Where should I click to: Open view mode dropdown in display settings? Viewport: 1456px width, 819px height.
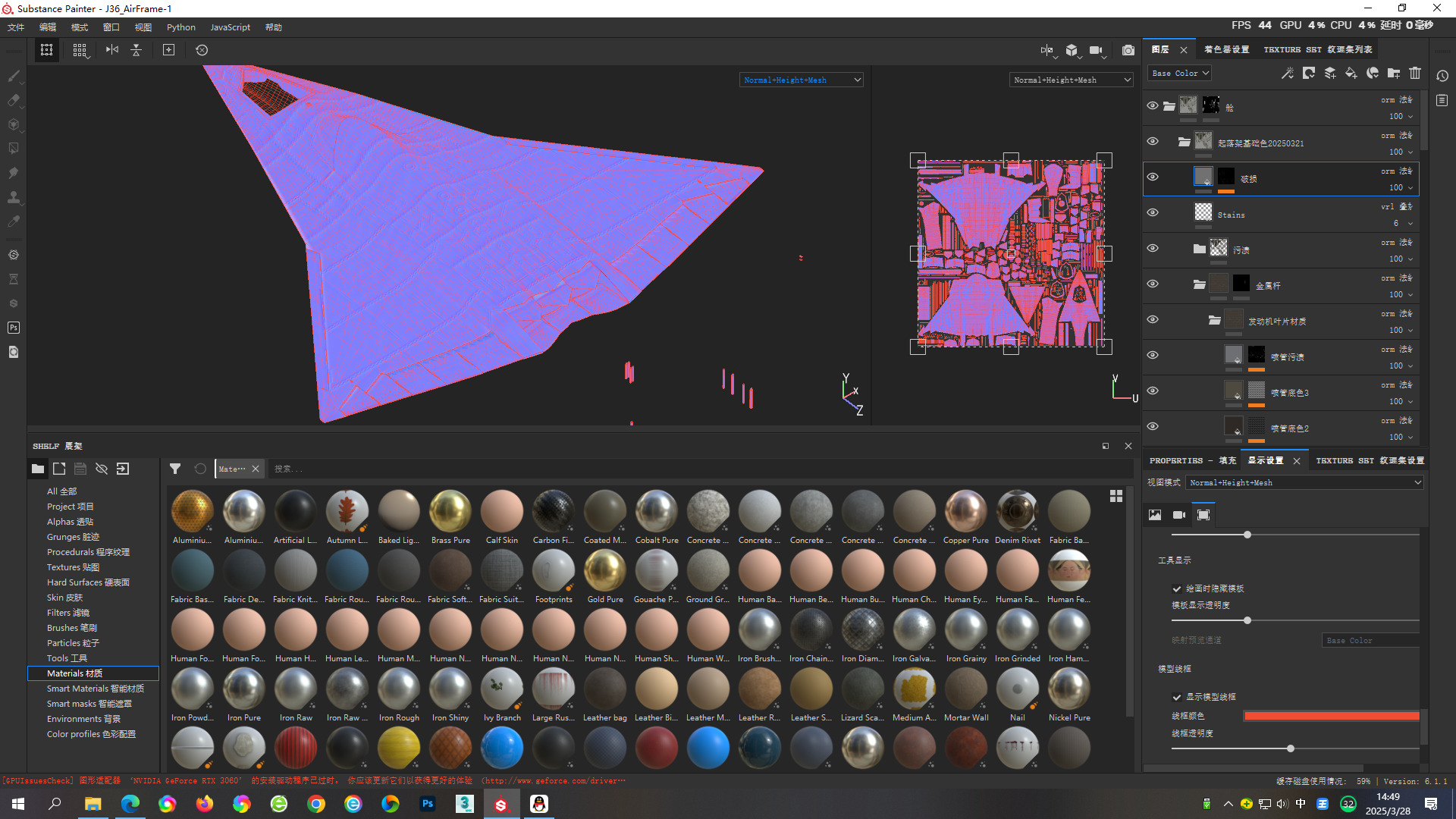click(x=1304, y=482)
